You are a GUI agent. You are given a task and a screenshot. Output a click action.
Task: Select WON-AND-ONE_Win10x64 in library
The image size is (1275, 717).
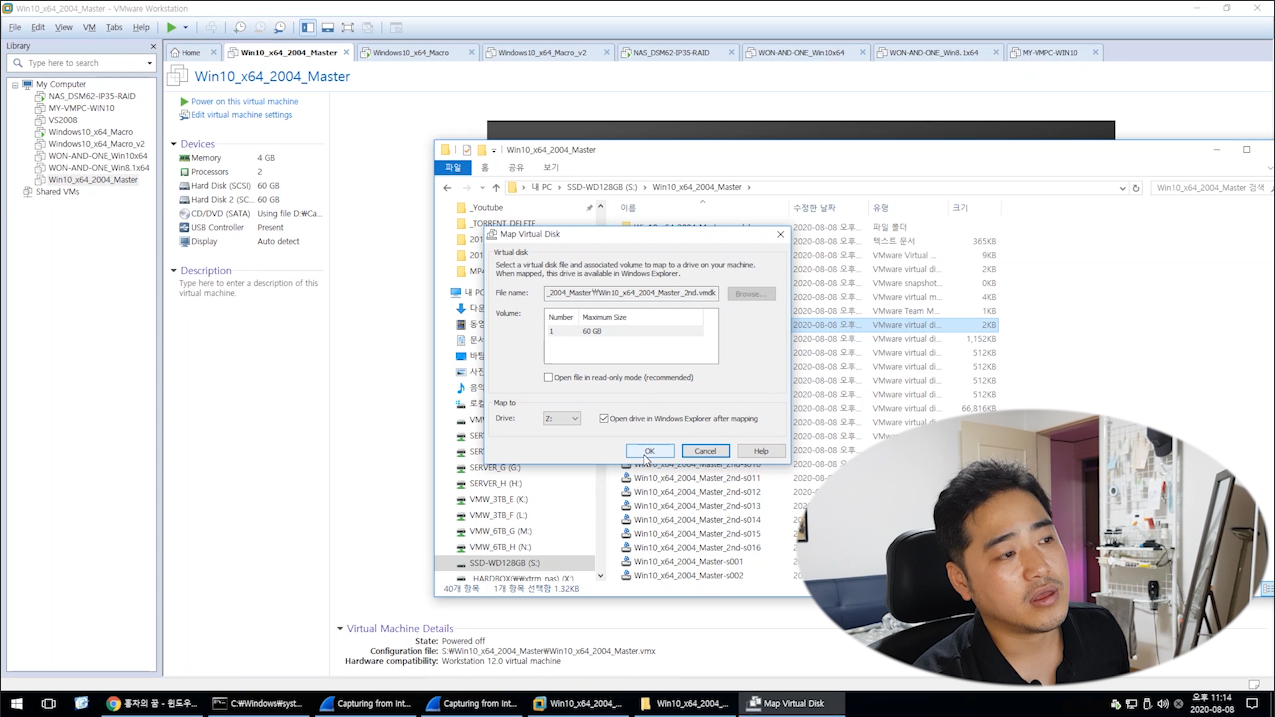click(97, 156)
